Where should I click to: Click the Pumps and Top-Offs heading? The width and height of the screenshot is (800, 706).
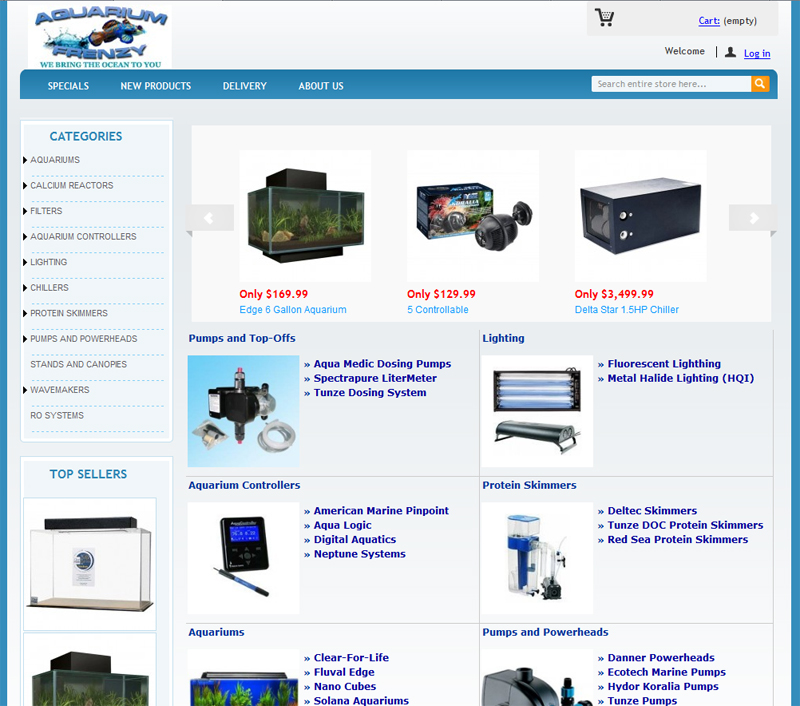(x=242, y=338)
